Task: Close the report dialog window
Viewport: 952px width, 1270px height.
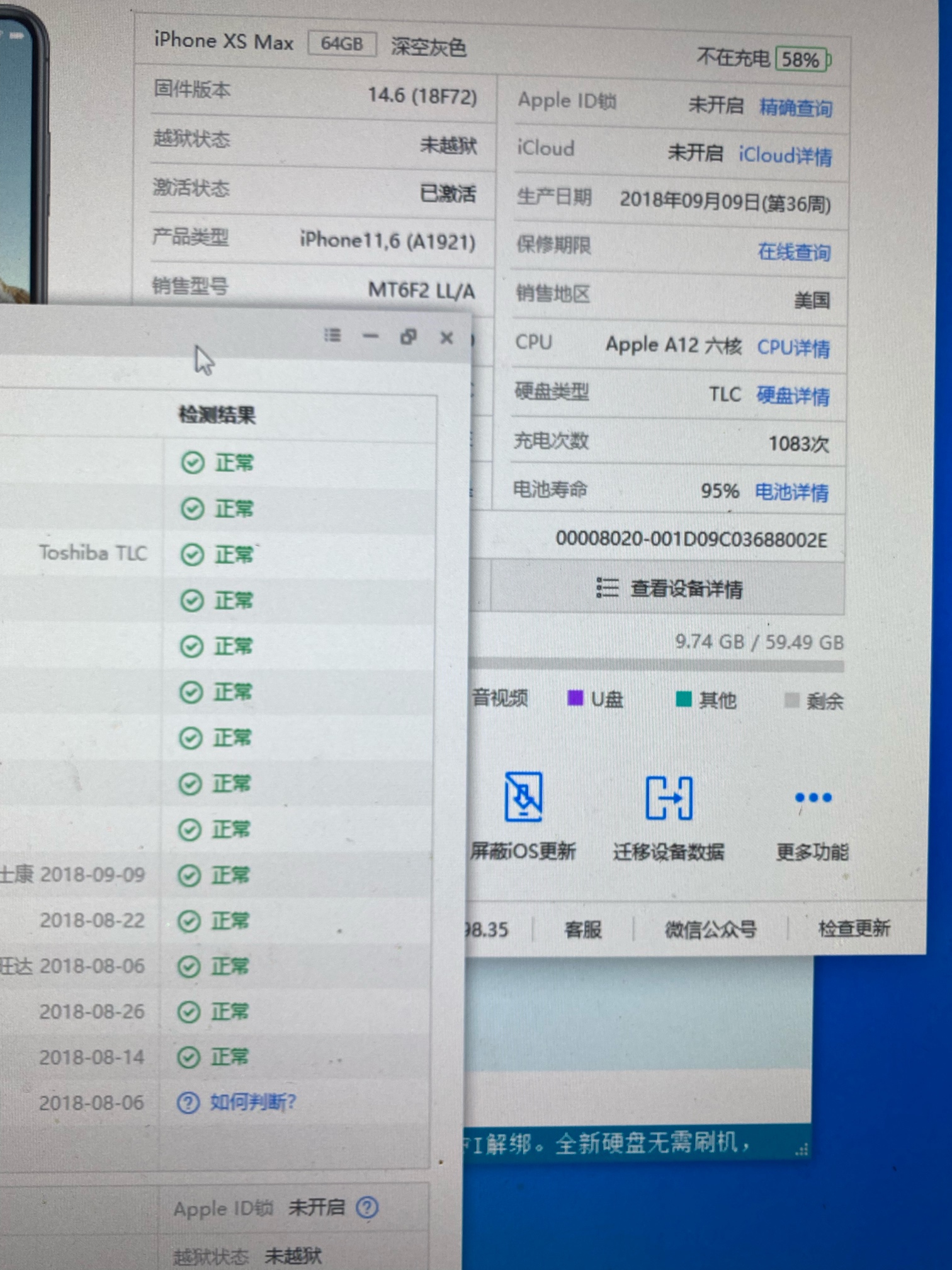Action: click(446, 338)
